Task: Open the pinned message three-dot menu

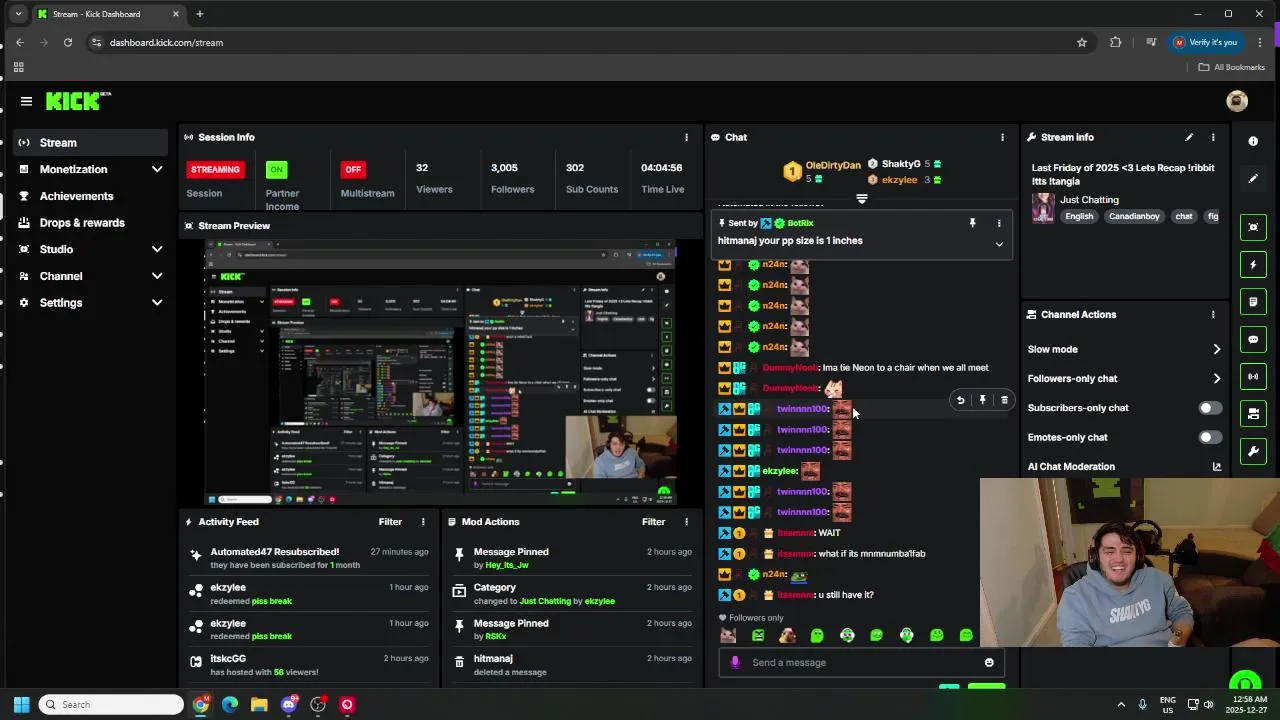Action: (999, 223)
